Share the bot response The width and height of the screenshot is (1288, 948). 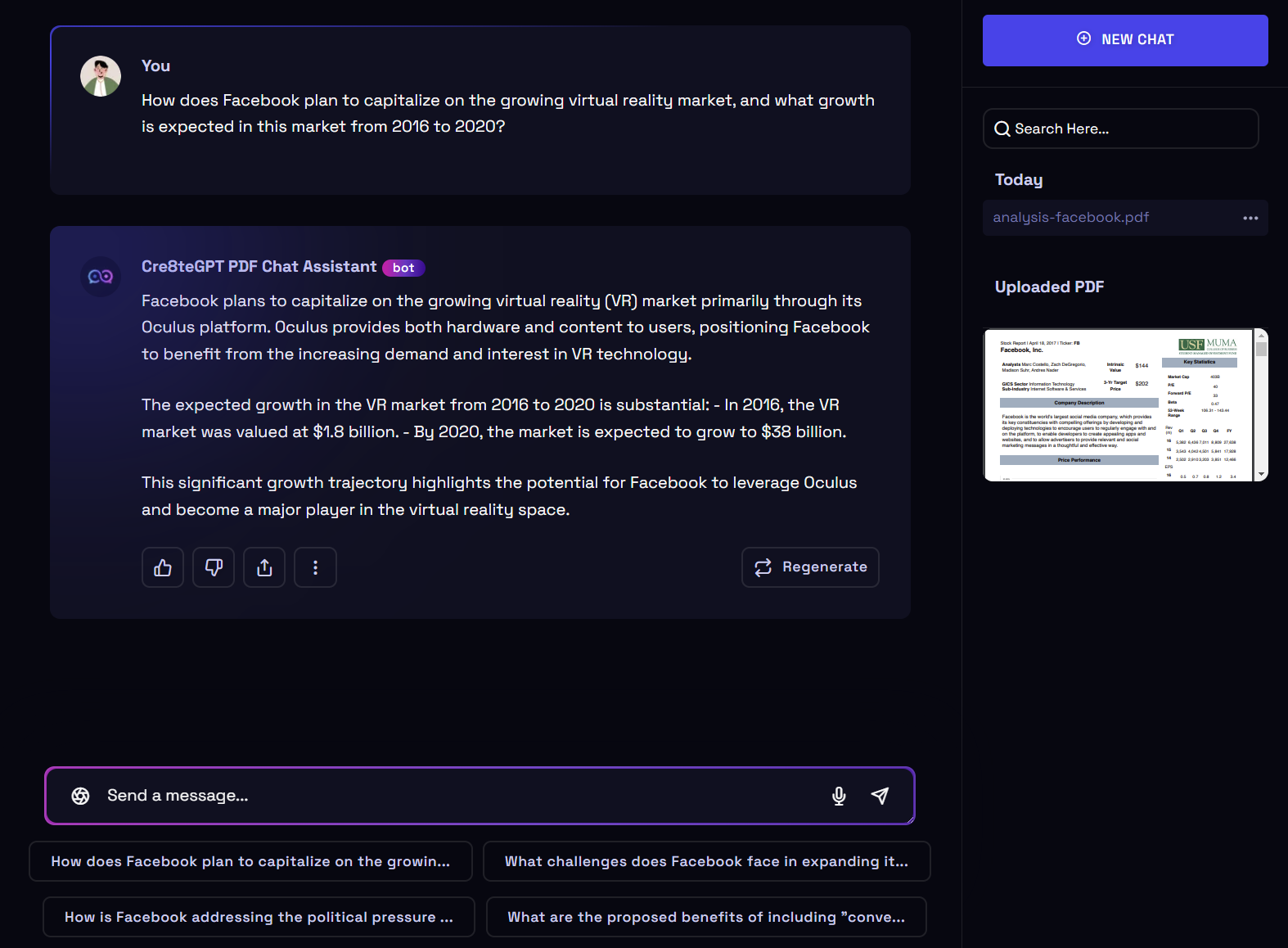[x=264, y=567]
